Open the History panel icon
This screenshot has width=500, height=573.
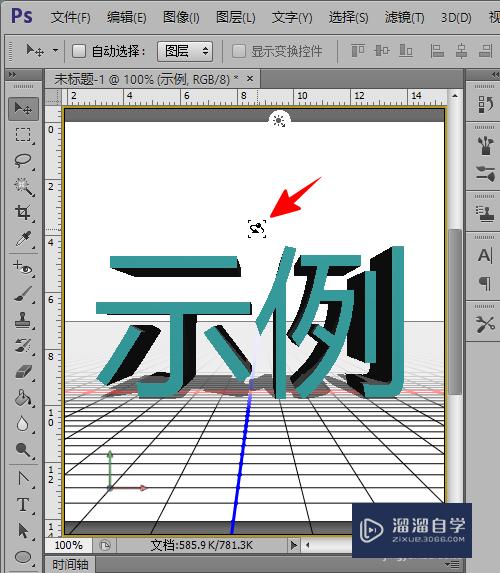click(x=485, y=105)
